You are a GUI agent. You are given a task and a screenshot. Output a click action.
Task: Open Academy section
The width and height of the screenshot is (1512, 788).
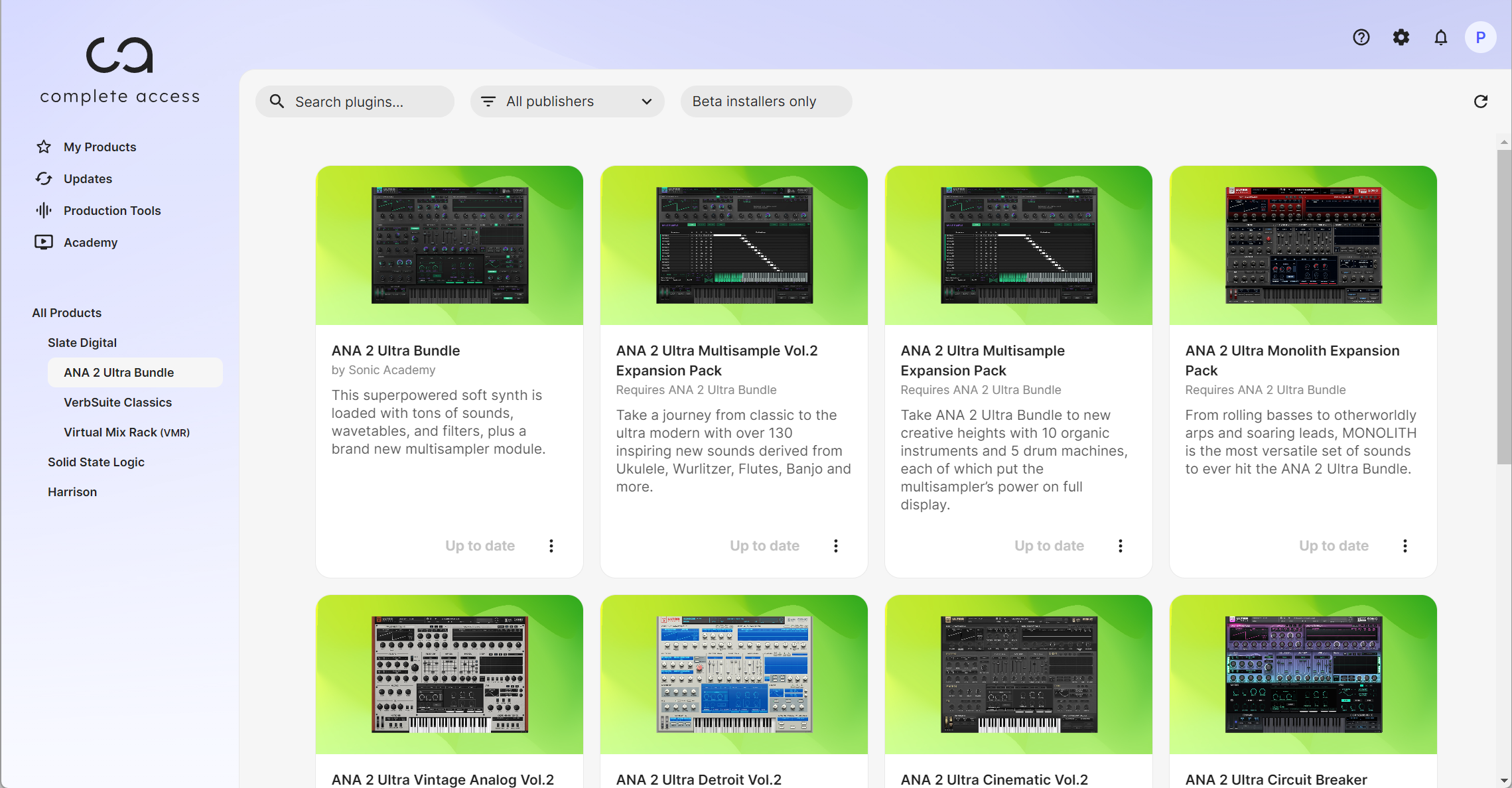tap(90, 242)
